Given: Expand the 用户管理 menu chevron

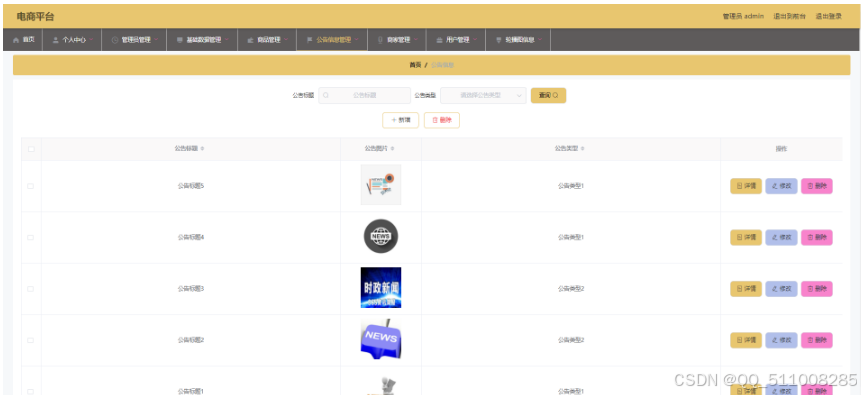Looking at the screenshot, I should pyautogui.click(x=475, y=40).
